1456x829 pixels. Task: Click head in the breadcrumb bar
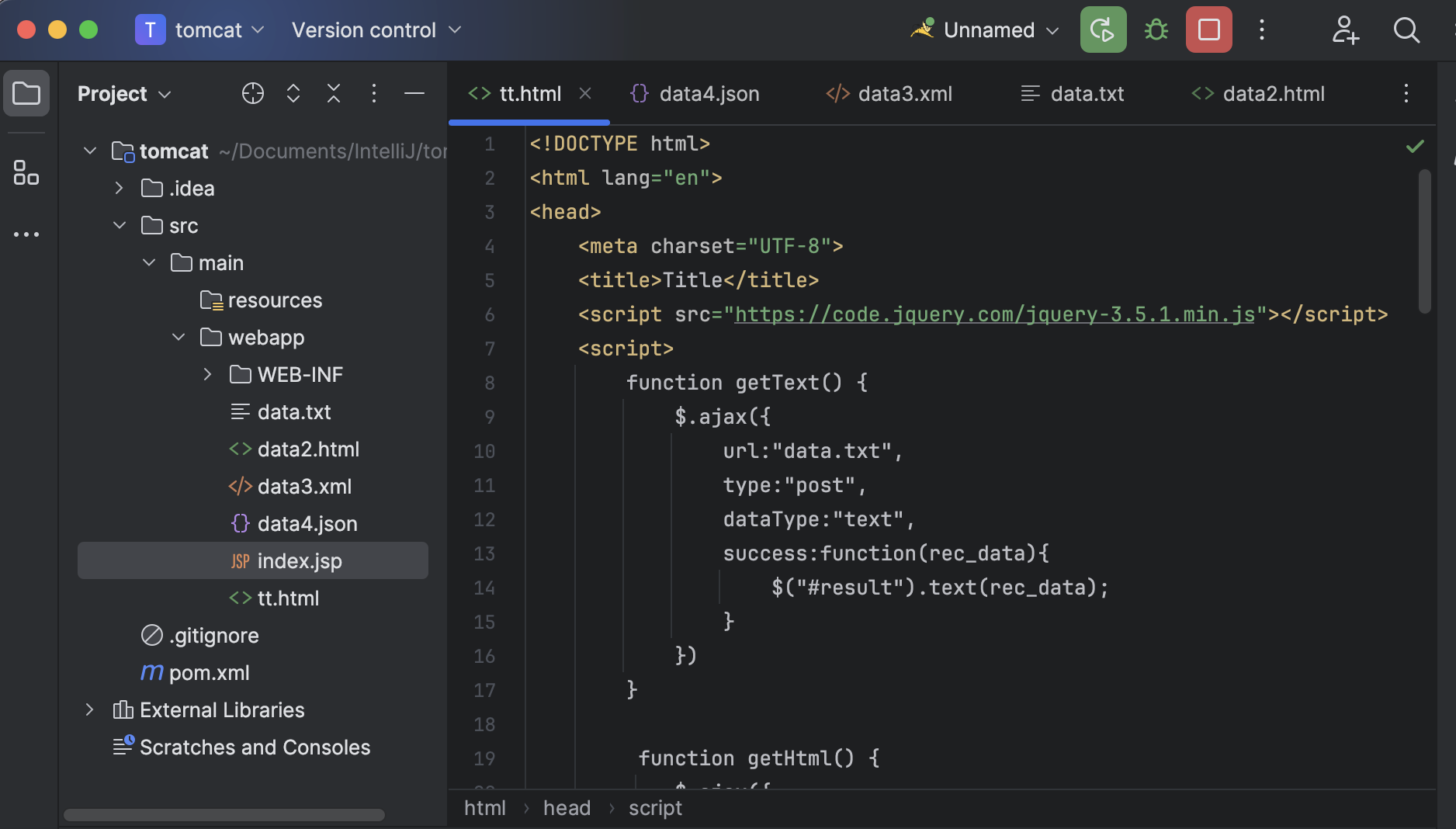pyautogui.click(x=567, y=808)
